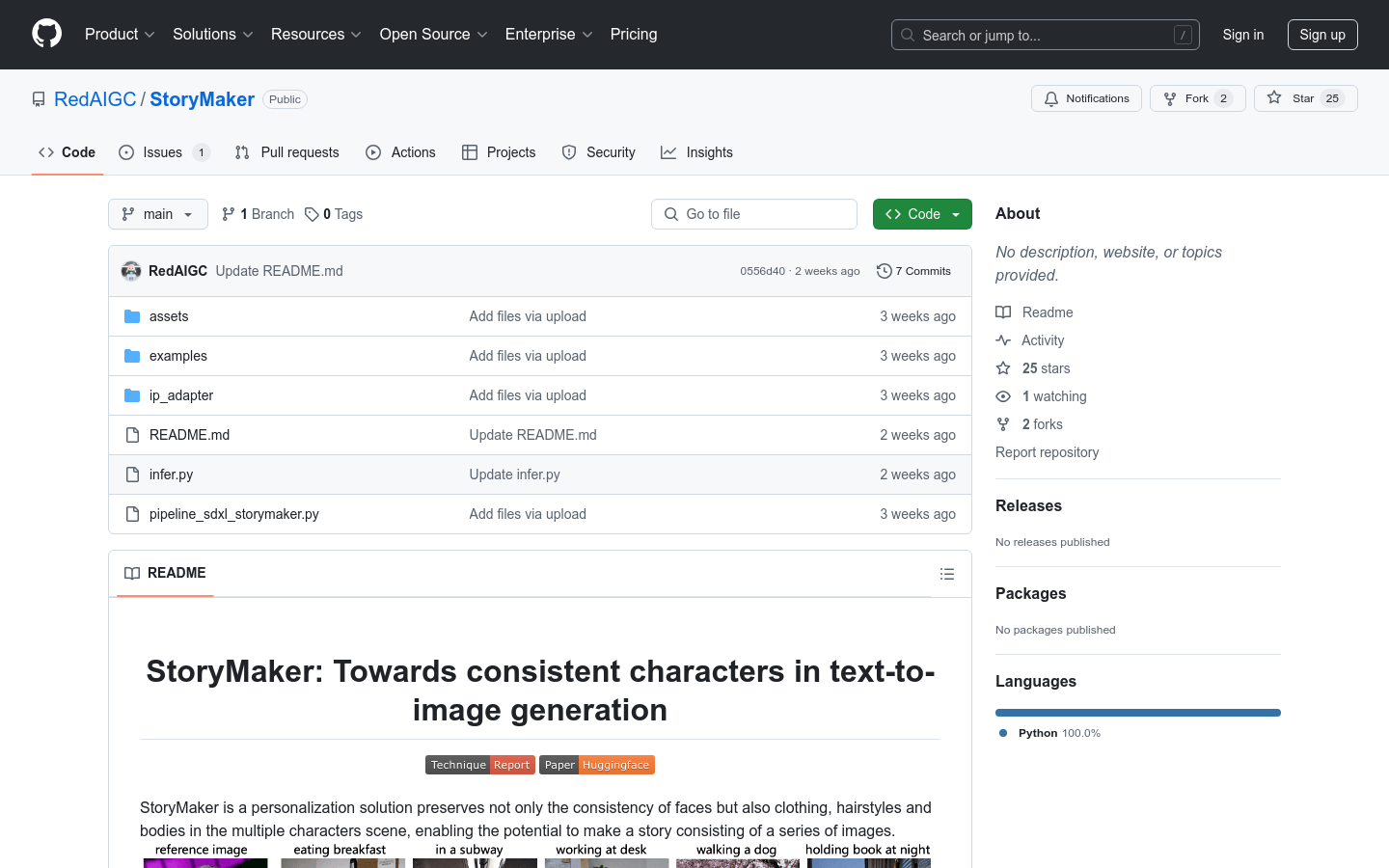Open 0 Tags list

click(x=334, y=214)
